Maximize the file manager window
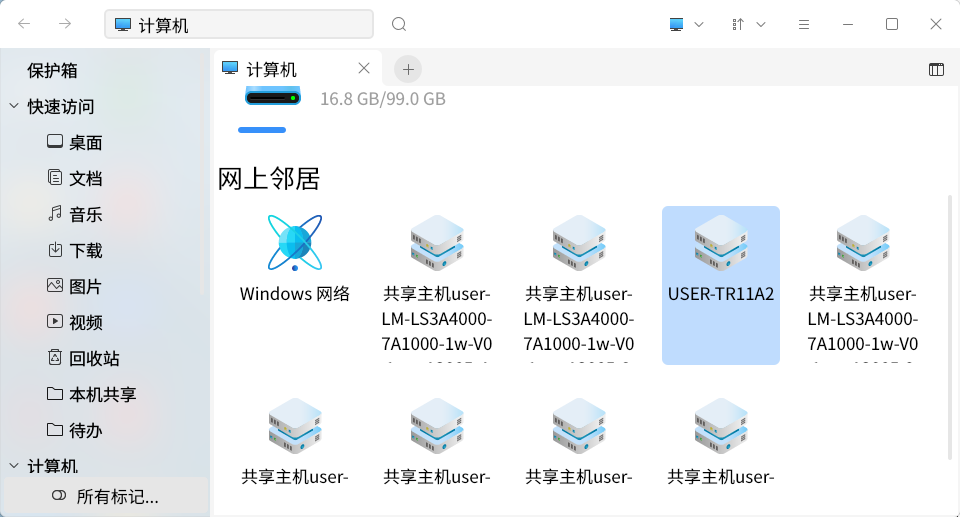The height and width of the screenshot is (517, 960). click(892, 25)
